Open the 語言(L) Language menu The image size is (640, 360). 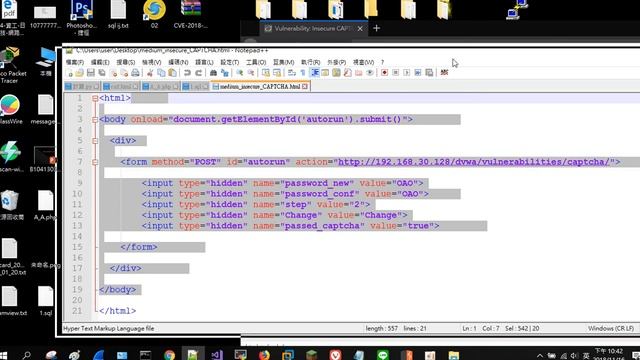point(204,62)
